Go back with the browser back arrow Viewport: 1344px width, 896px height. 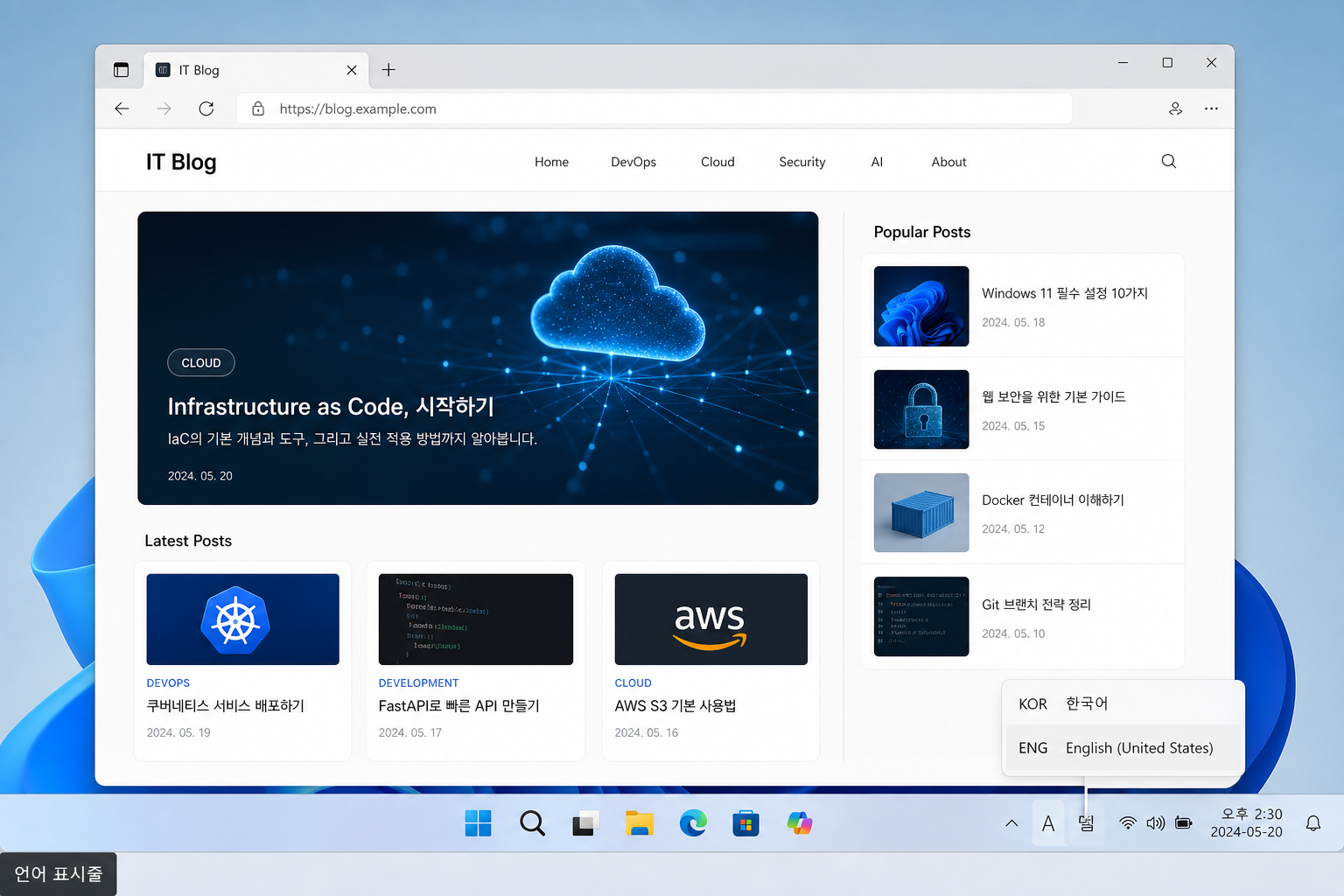(122, 108)
